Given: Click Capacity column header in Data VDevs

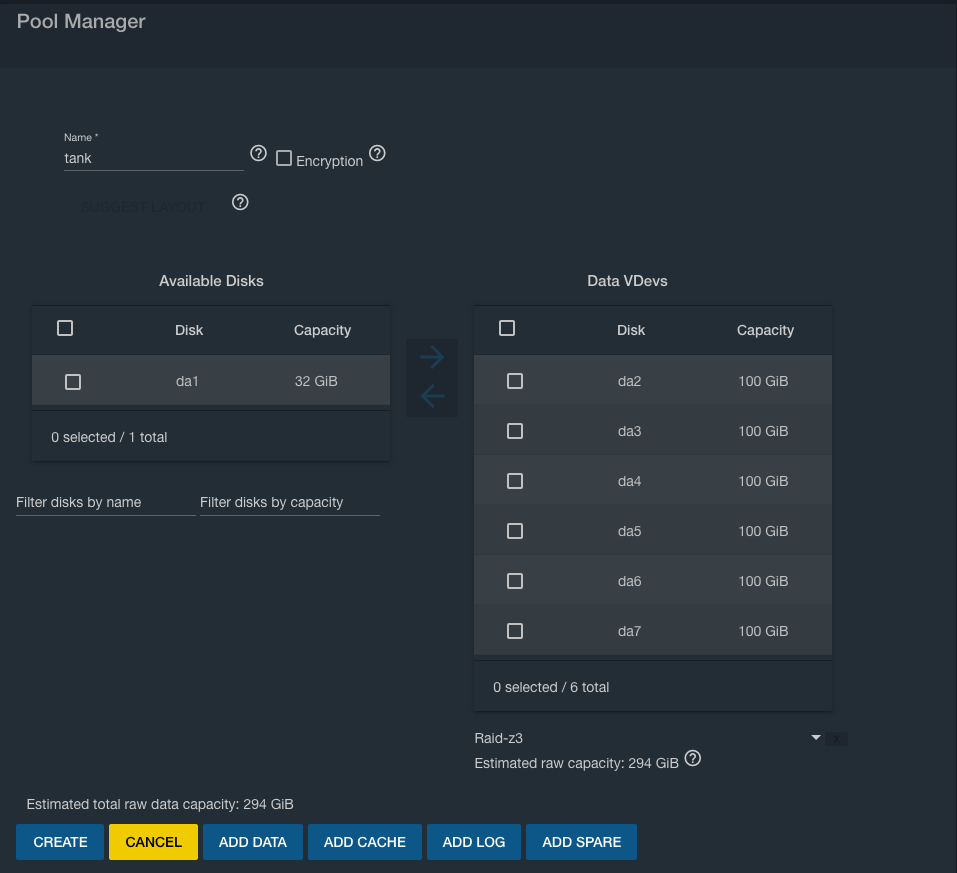Looking at the screenshot, I should tap(765, 330).
